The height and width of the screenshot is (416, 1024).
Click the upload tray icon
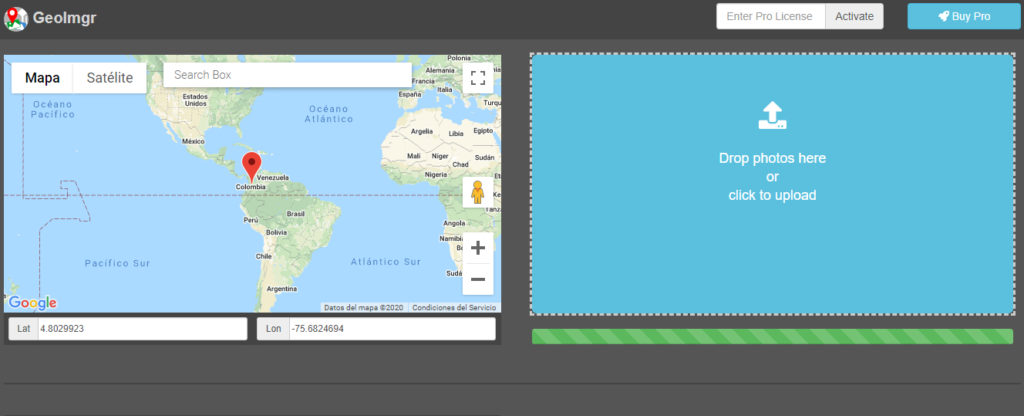[773, 115]
